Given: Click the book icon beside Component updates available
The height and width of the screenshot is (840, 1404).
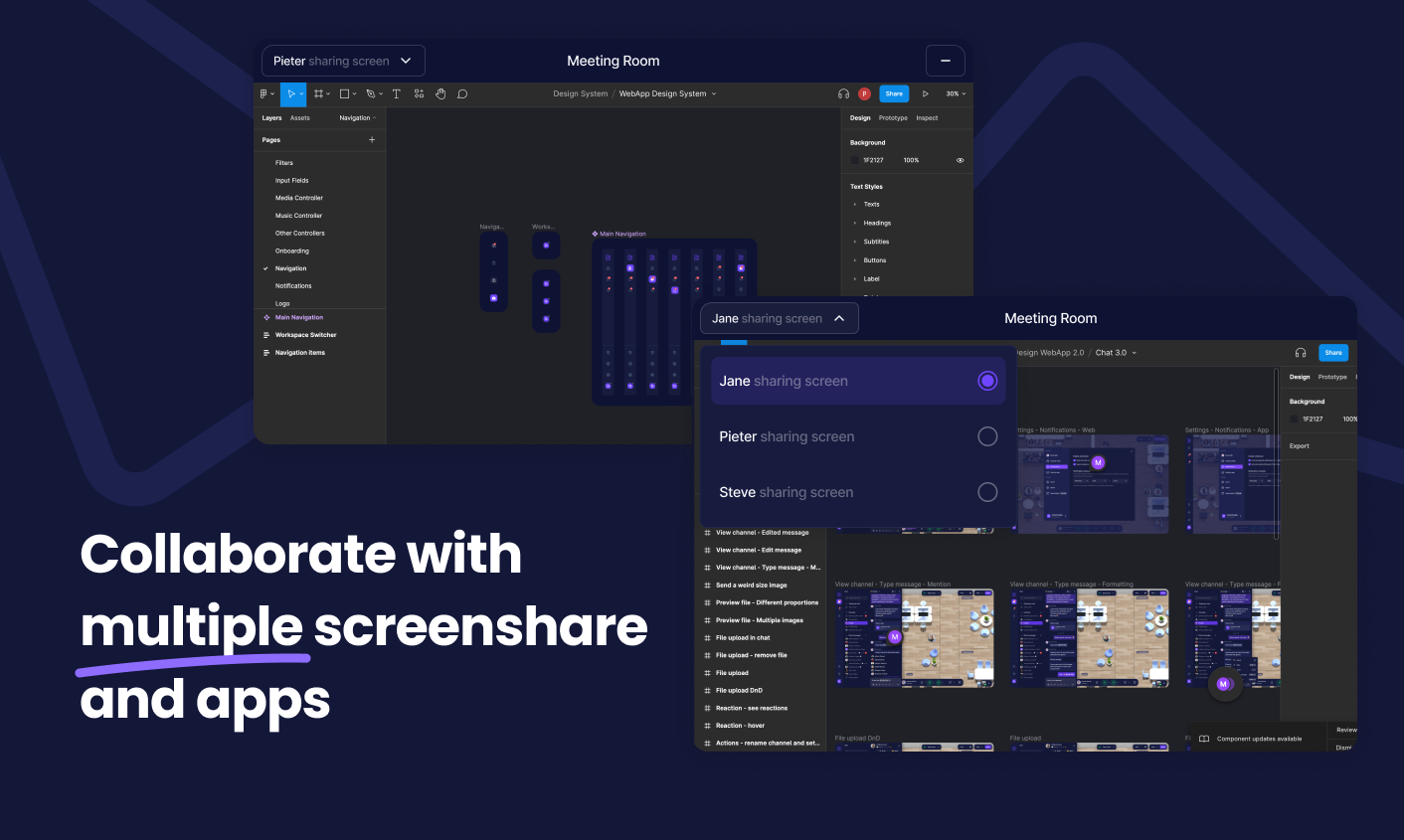Looking at the screenshot, I should point(1204,739).
